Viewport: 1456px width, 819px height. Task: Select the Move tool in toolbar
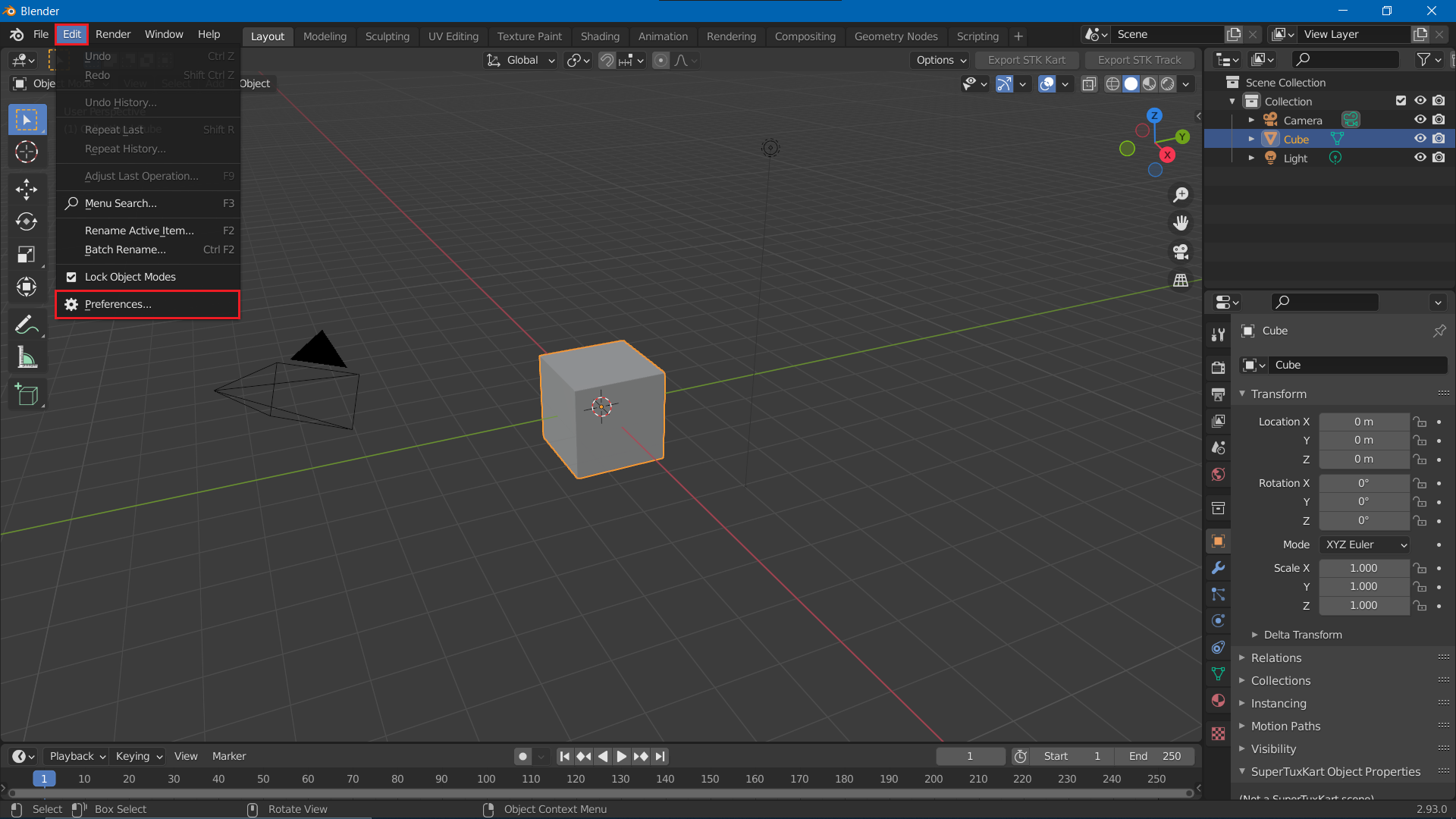click(27, 189)
